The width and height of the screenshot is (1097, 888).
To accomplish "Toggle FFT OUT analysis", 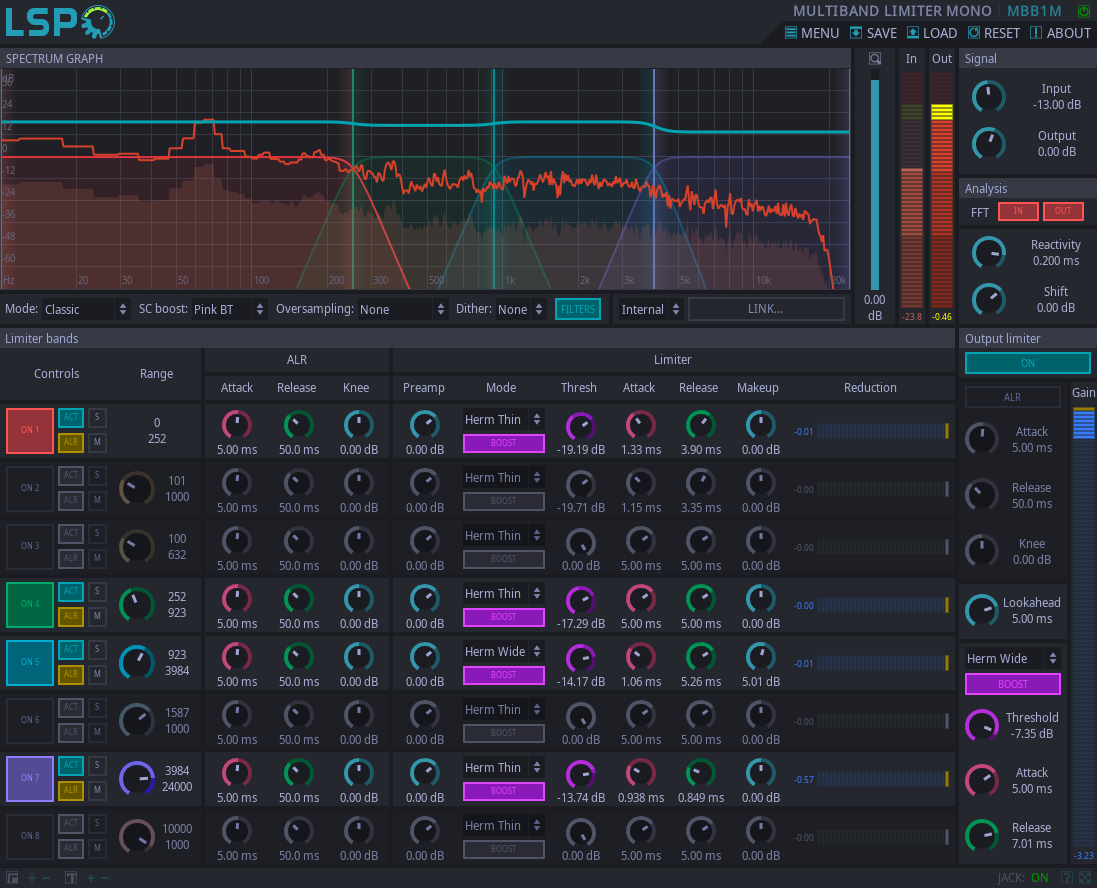I will (x=1063, y=211).
